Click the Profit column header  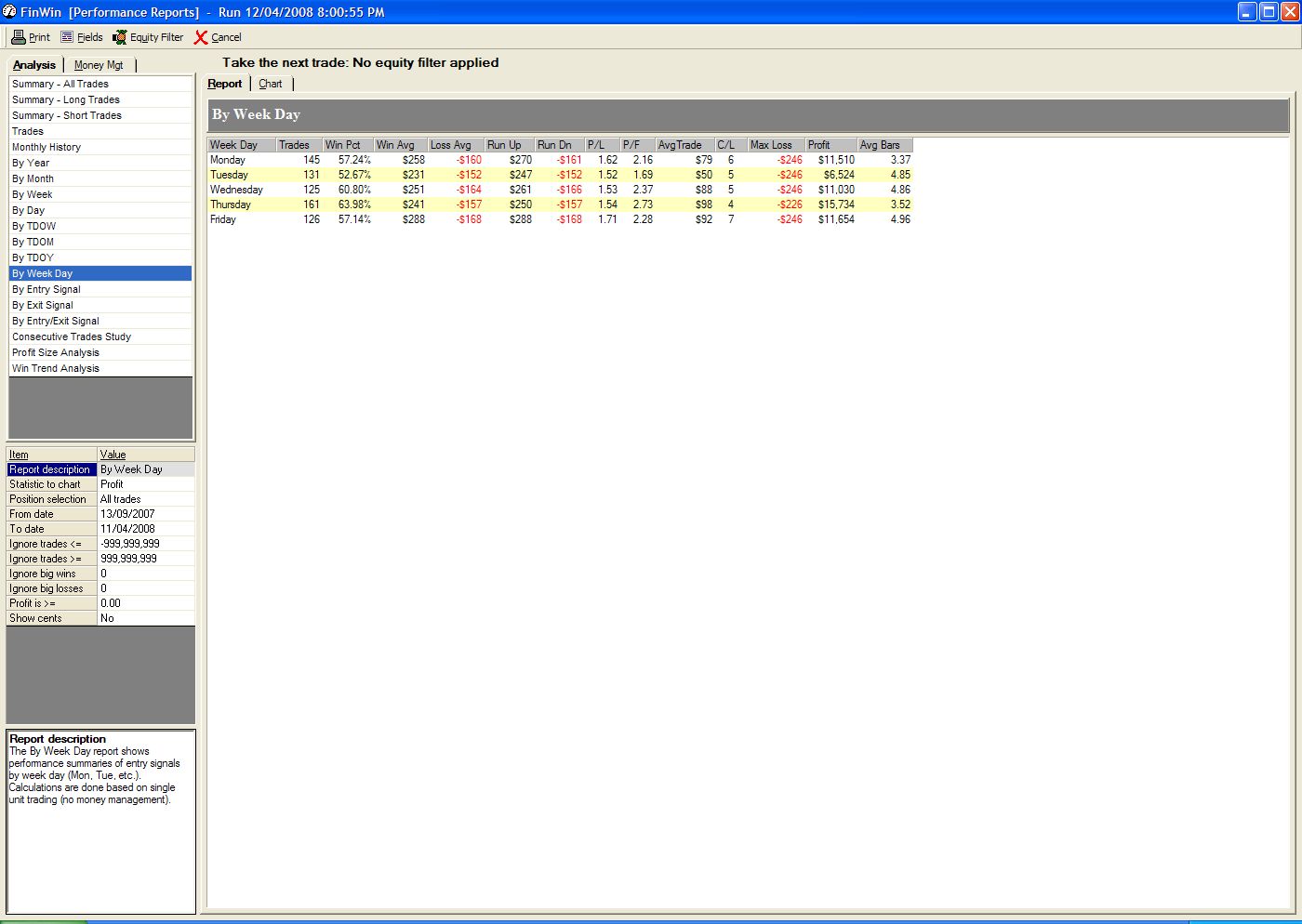pyautogui.click(x=831, y=145)
